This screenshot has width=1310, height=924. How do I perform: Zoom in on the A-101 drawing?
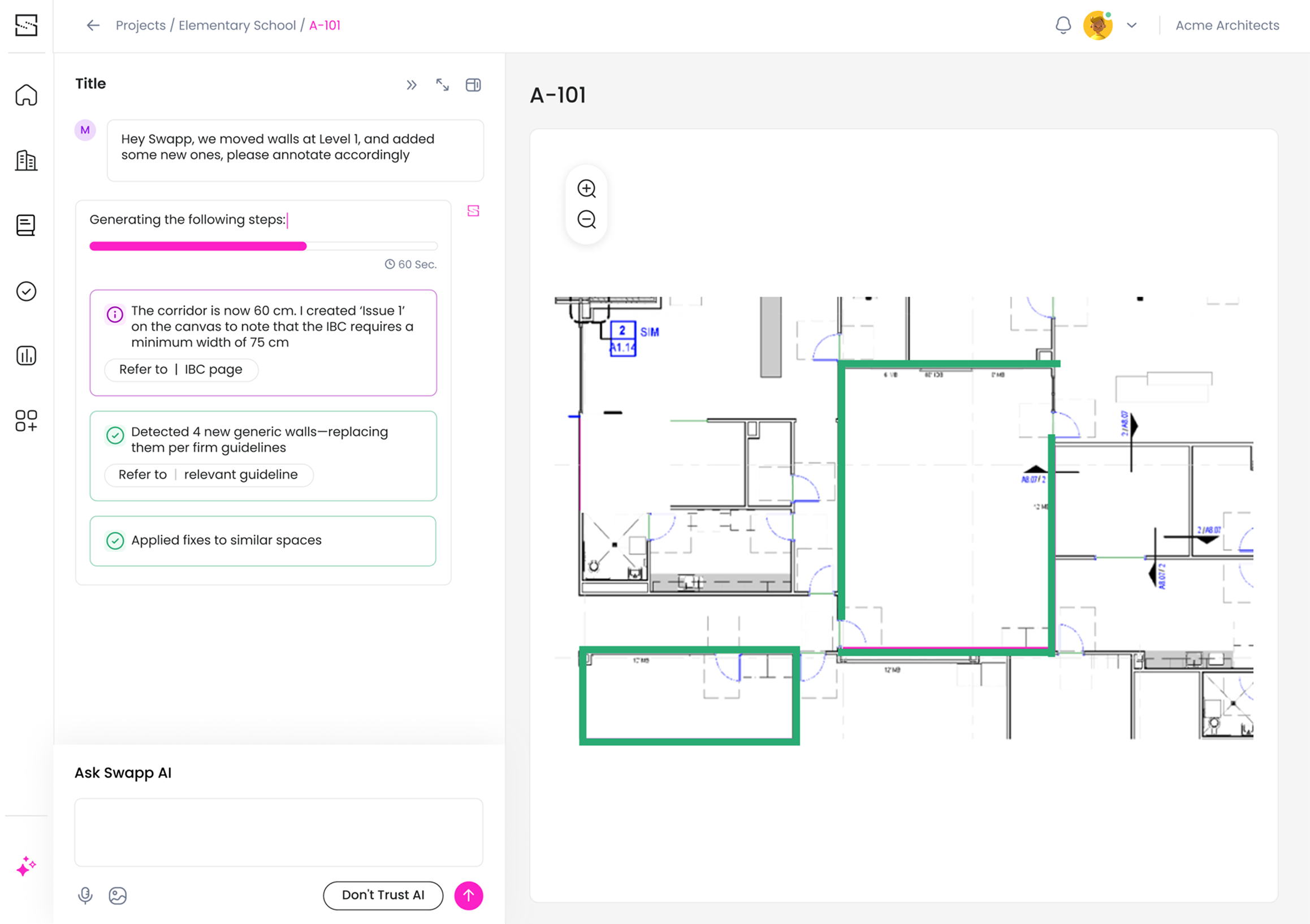coord(586,188)
